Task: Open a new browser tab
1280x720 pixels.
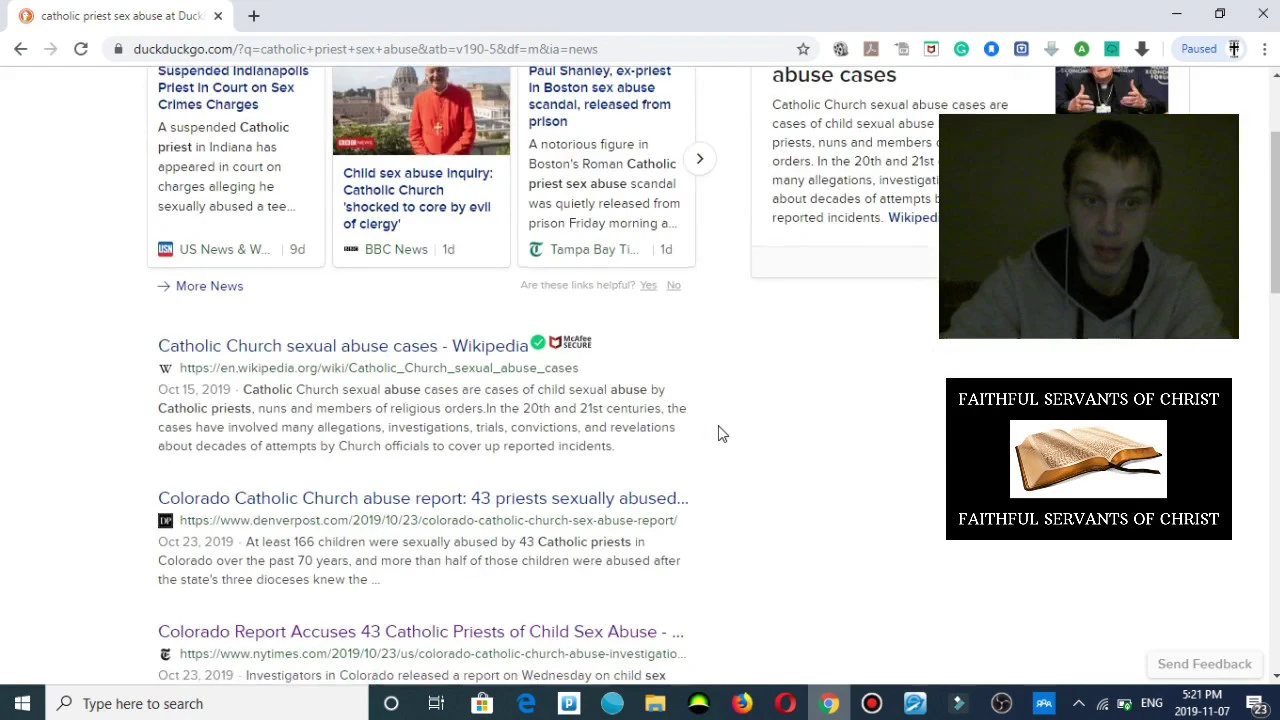Action: 254,16
